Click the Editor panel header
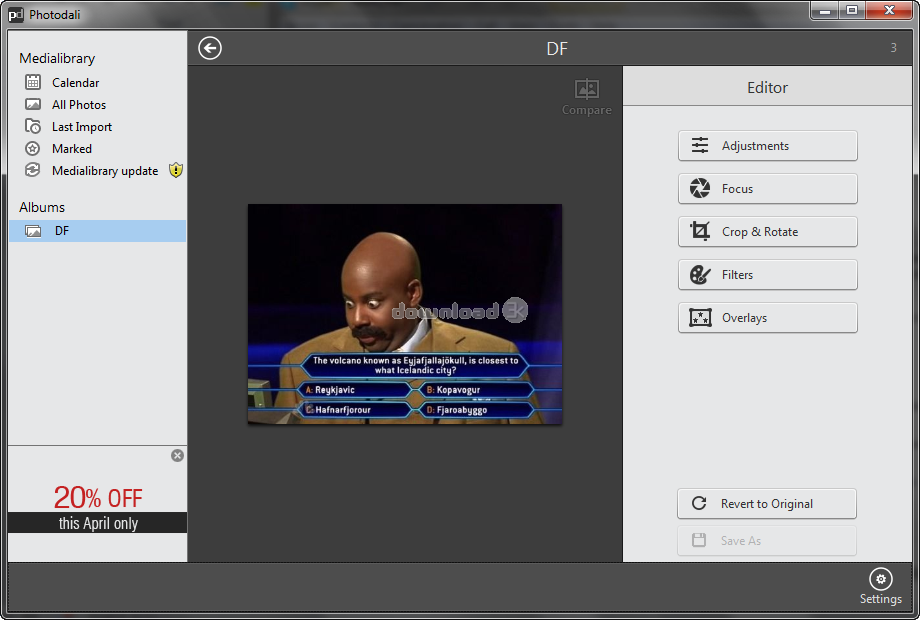Viewport: 920px width, 620px height. (767, 87)
